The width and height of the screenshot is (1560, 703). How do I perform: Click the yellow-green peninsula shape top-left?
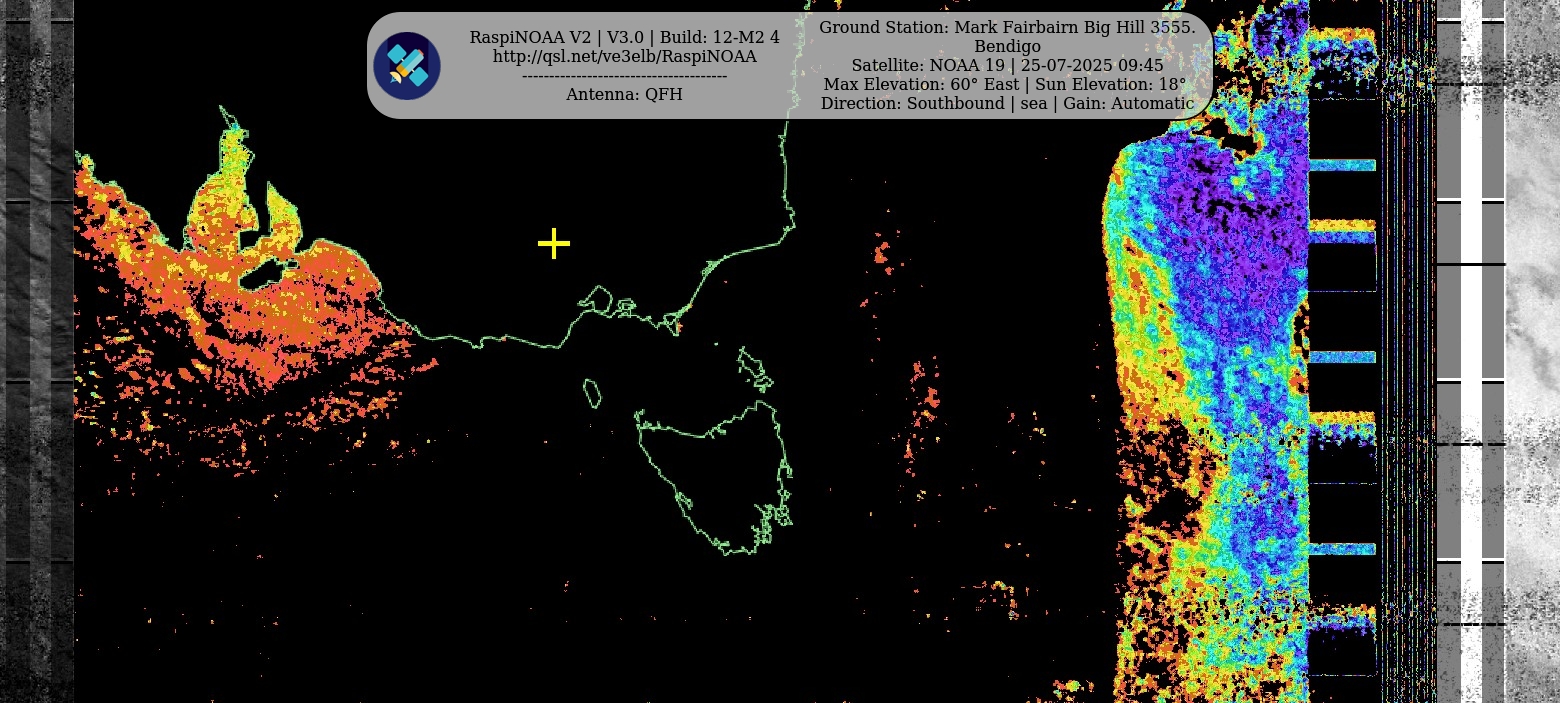pyautogui.click(x=232, y=170)
